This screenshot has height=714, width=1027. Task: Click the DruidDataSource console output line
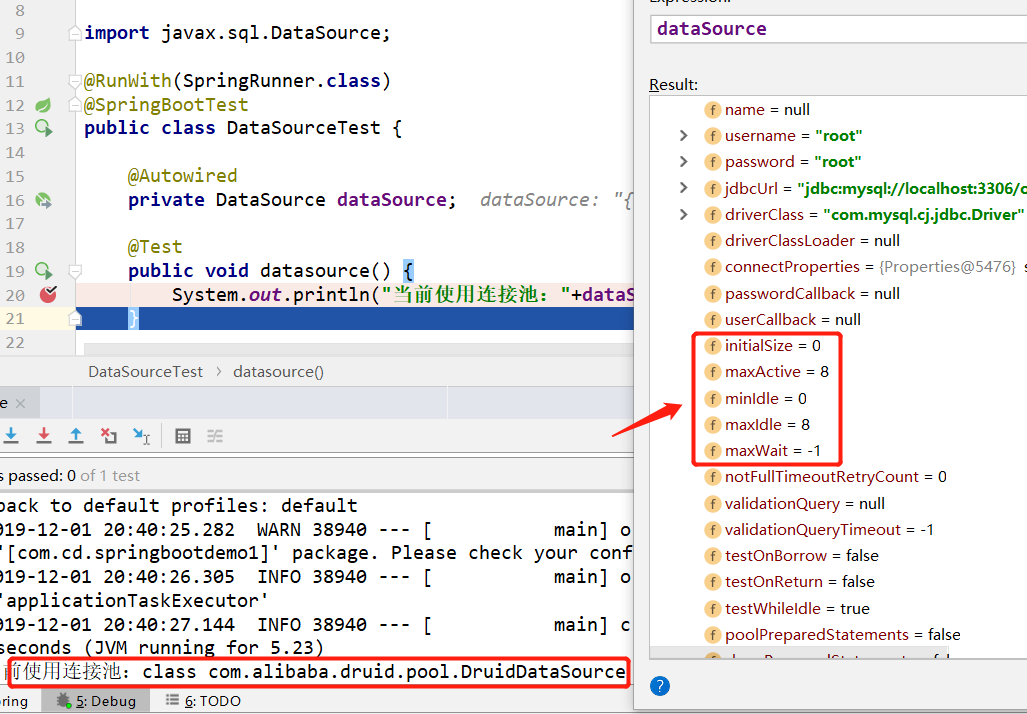click(x=316, y=672)
